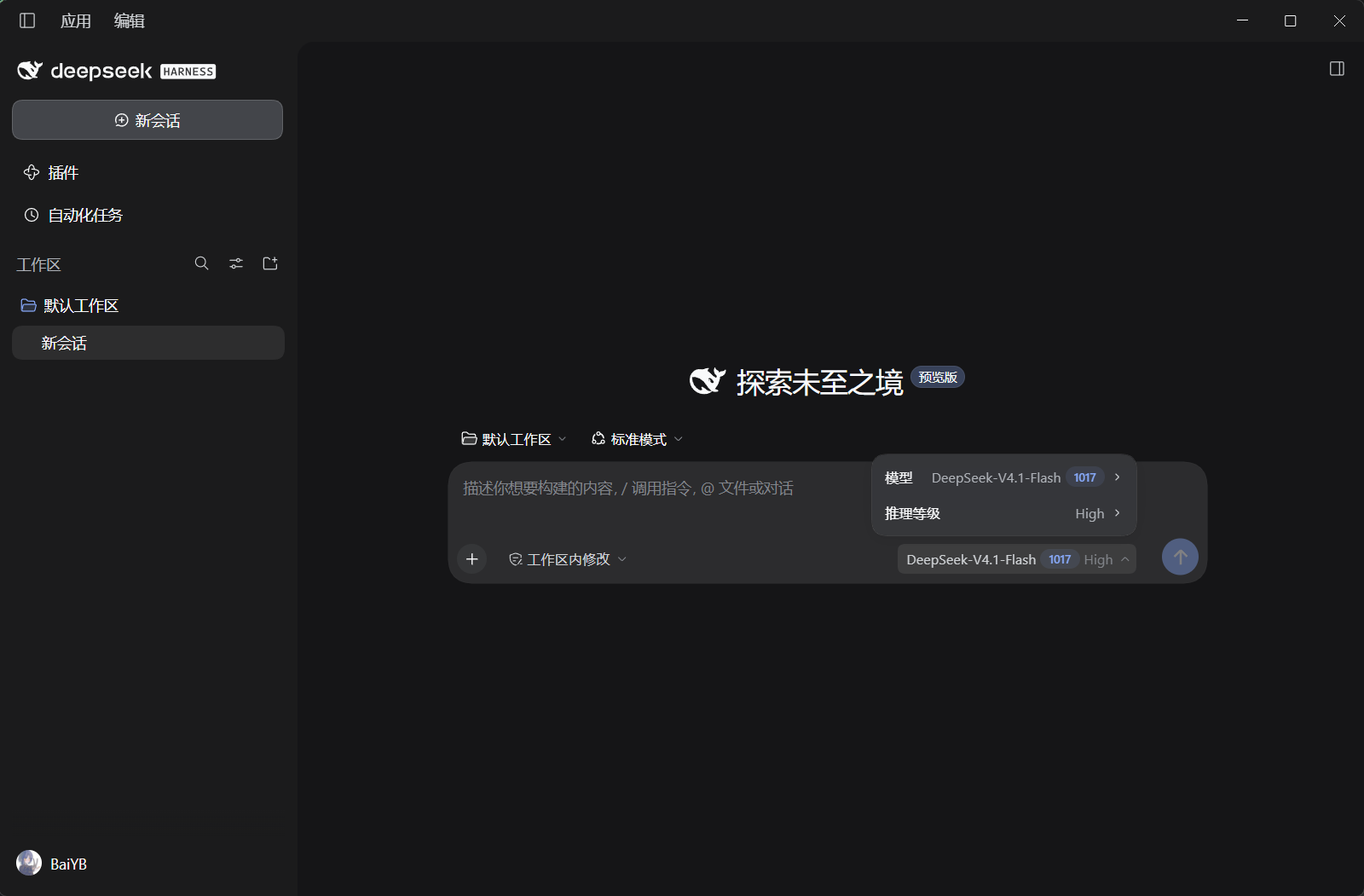
Task: Maximize the application window
Action: click(x=1291, y=20)
